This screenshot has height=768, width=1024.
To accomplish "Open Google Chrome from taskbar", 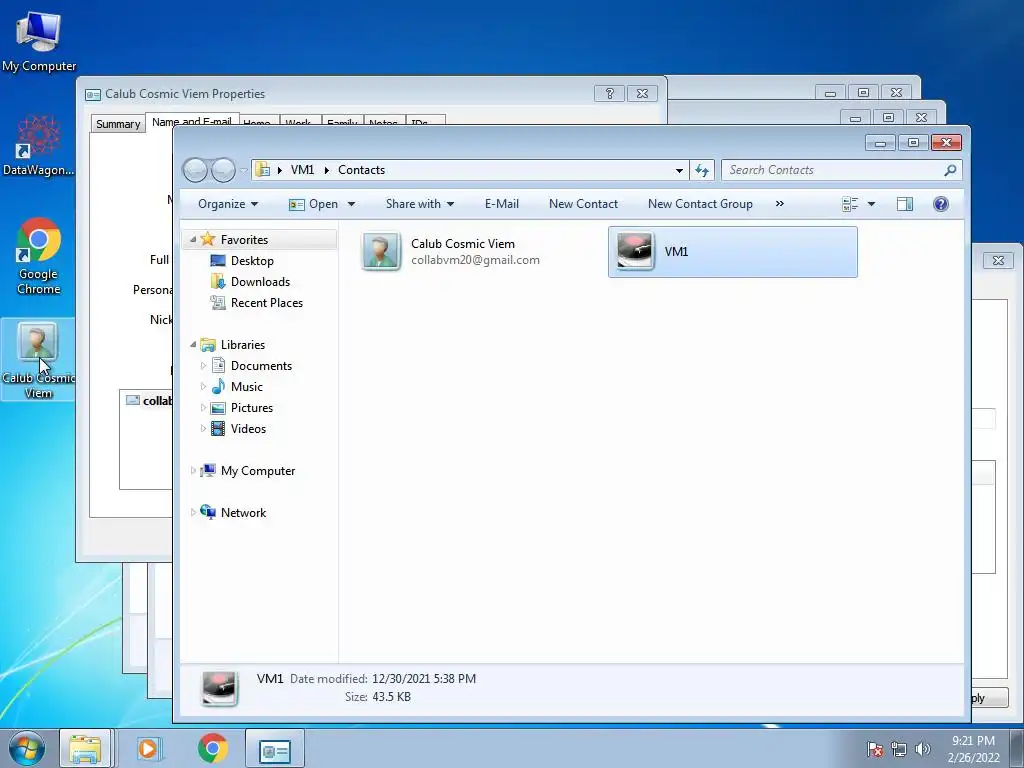I will (x=212, y=748).
